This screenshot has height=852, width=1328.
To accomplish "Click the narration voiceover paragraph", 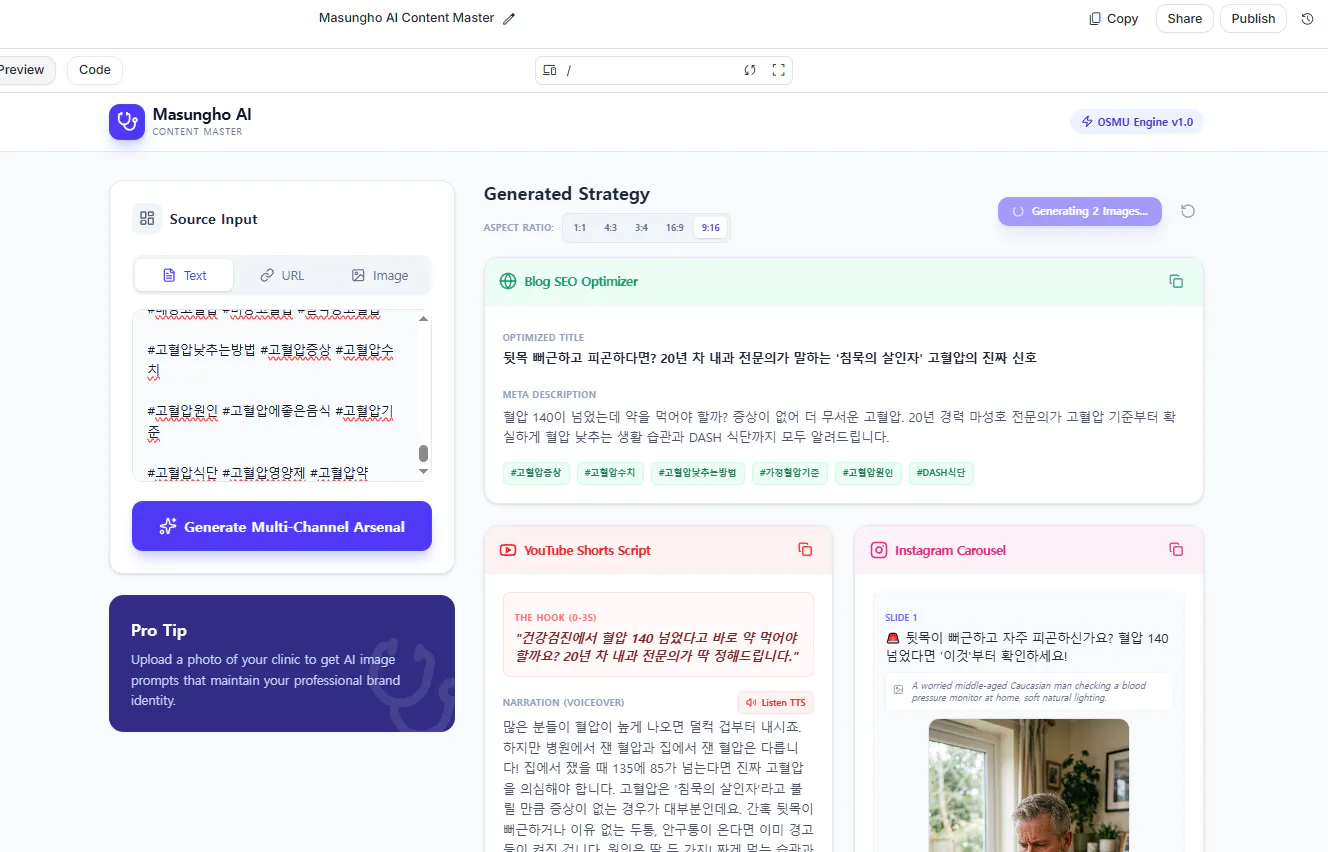I will pyautogui.click(x=659, y=787).
